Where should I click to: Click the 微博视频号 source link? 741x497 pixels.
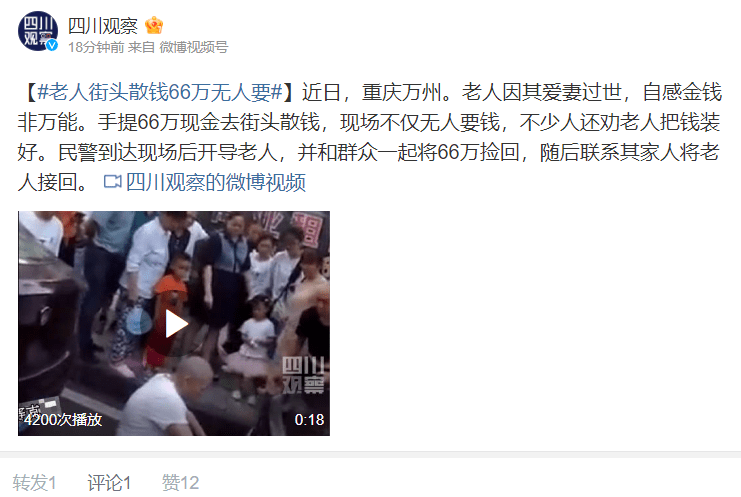194,47
